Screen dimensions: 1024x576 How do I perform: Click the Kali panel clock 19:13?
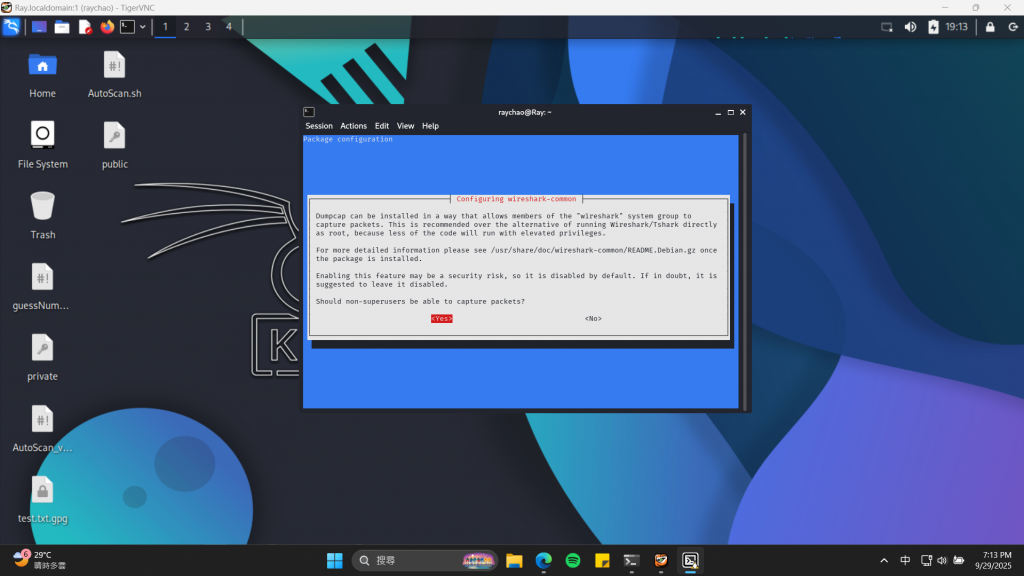[x=957, y=27]
